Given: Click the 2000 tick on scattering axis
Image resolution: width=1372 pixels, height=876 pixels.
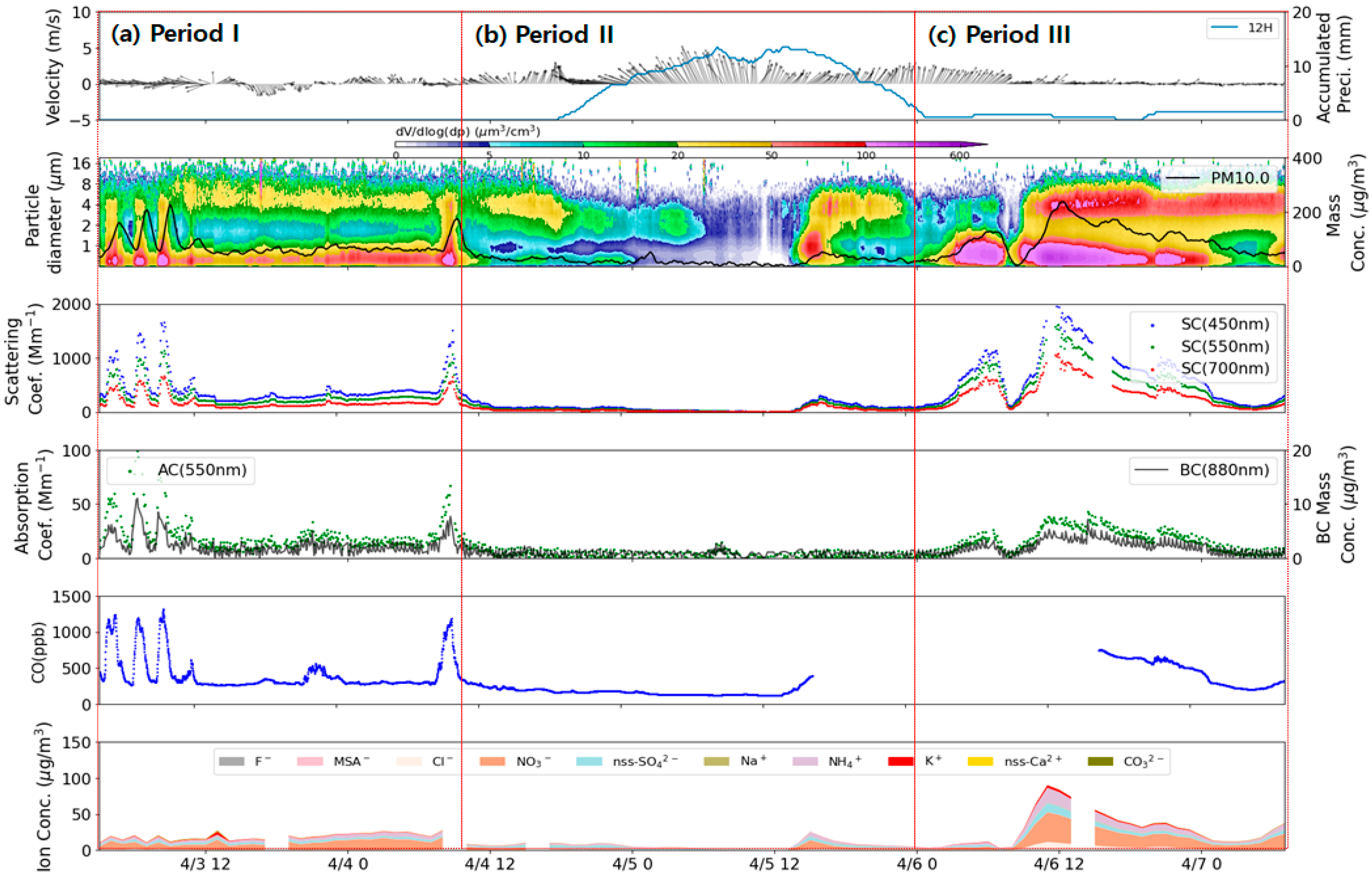Looking at the screenshot, I should pyautogui.click(x=71, y=305).
